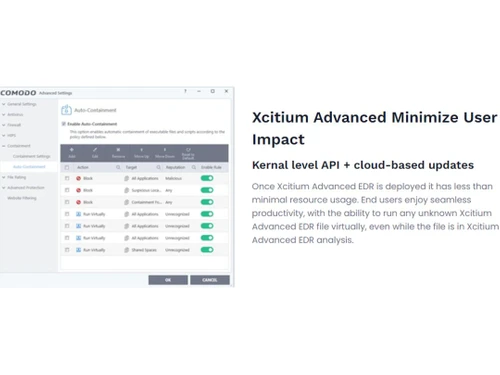Check the Shared Spaces rule row checkbox
This screenshot has height=375, width=500.
click(x=67, y=250)
